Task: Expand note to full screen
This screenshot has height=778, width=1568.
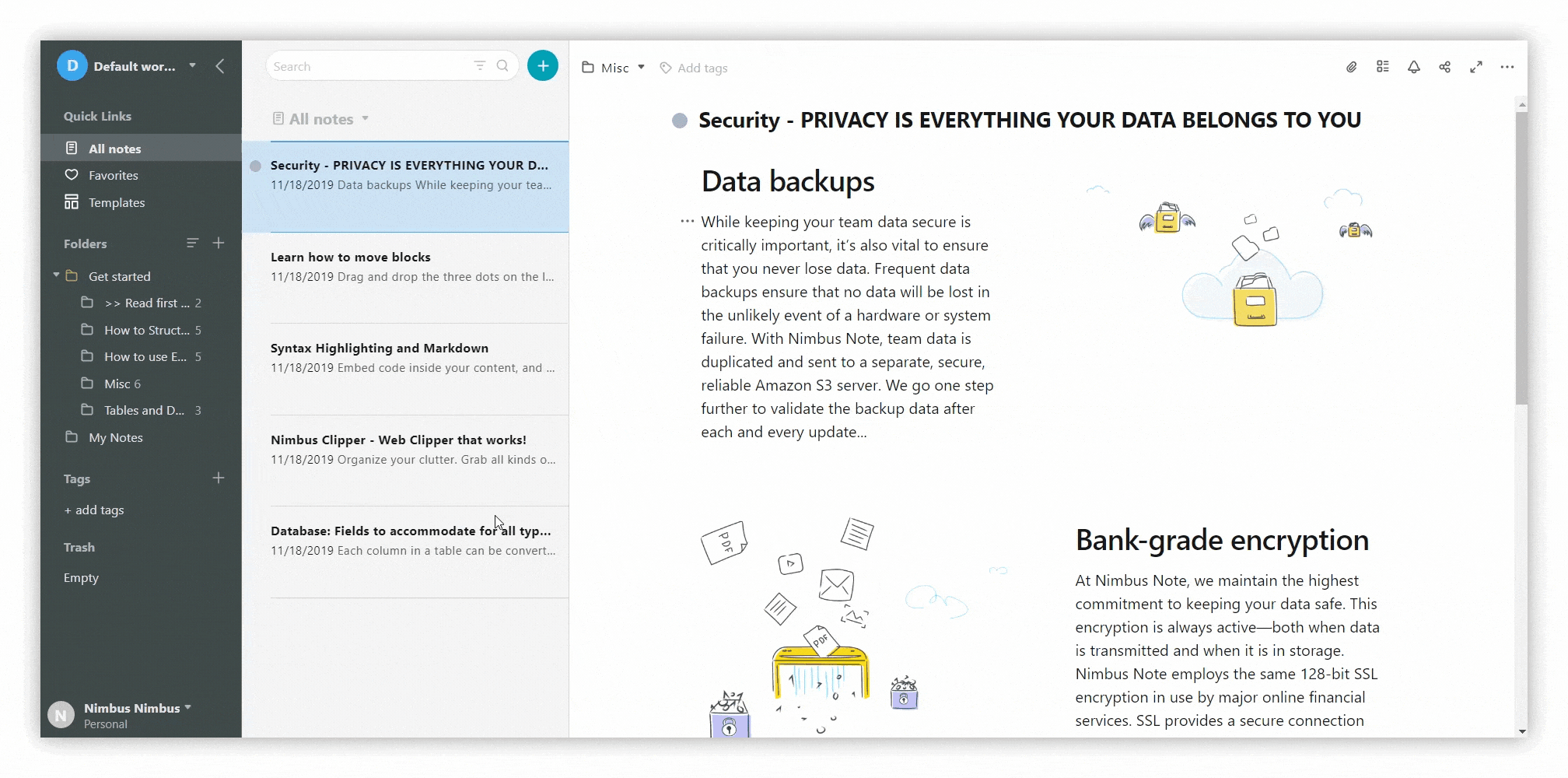Action: 1475,68
